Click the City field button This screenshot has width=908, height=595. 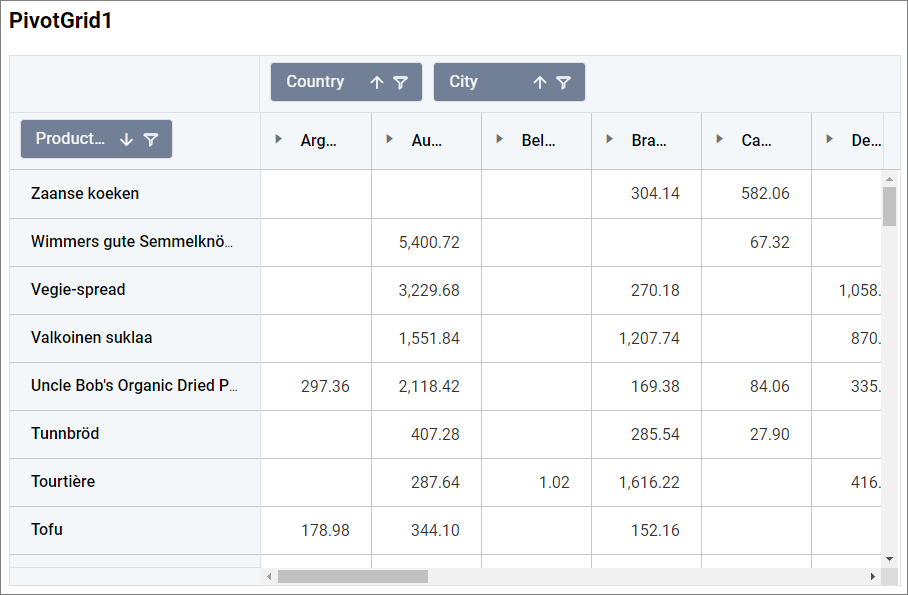click(464, 82)
